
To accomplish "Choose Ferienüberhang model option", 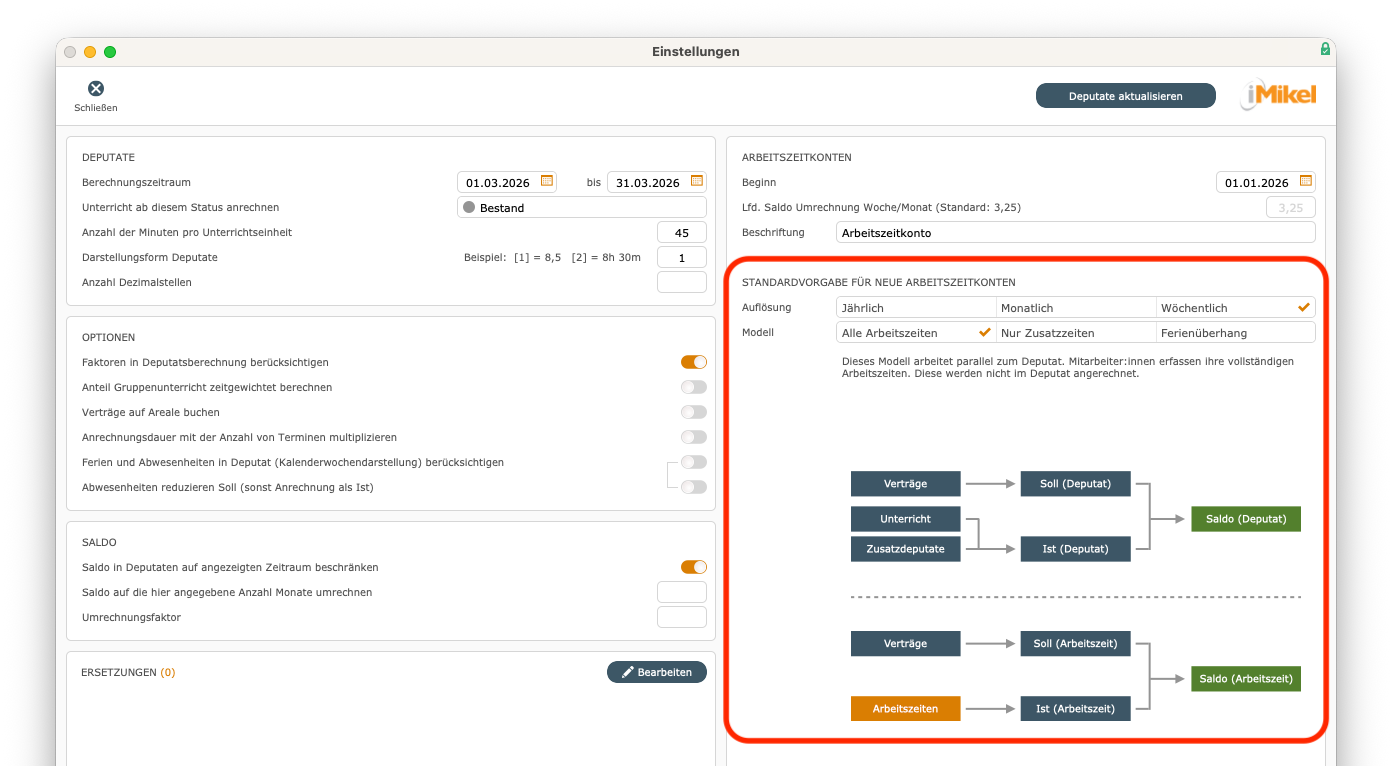I will click(x=1235, y=332).
